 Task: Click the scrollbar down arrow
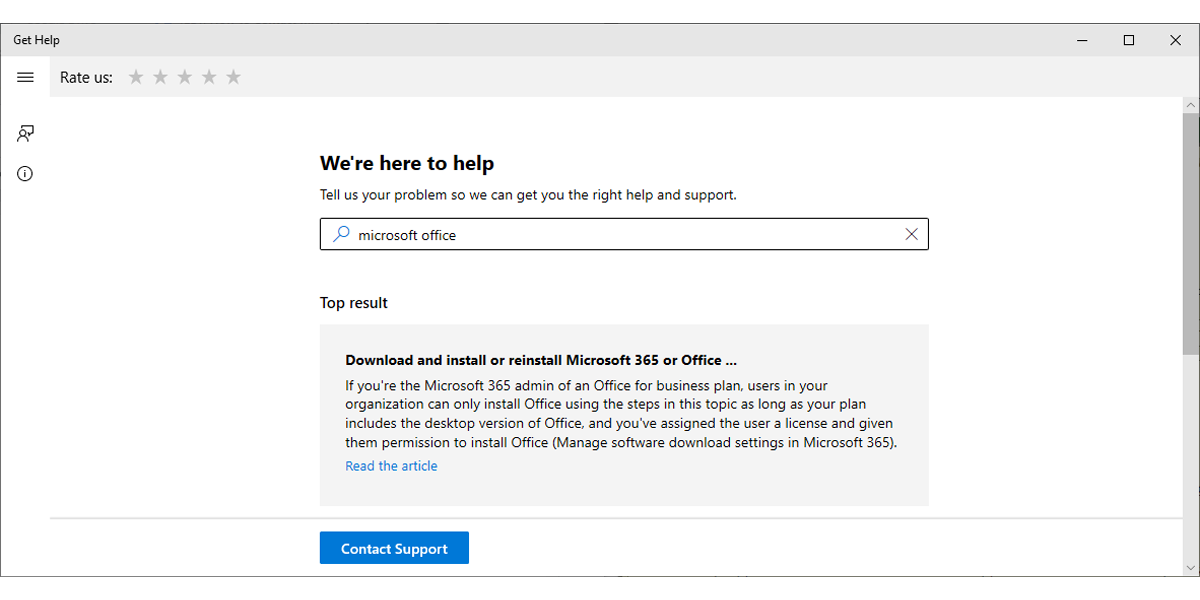1190,568
